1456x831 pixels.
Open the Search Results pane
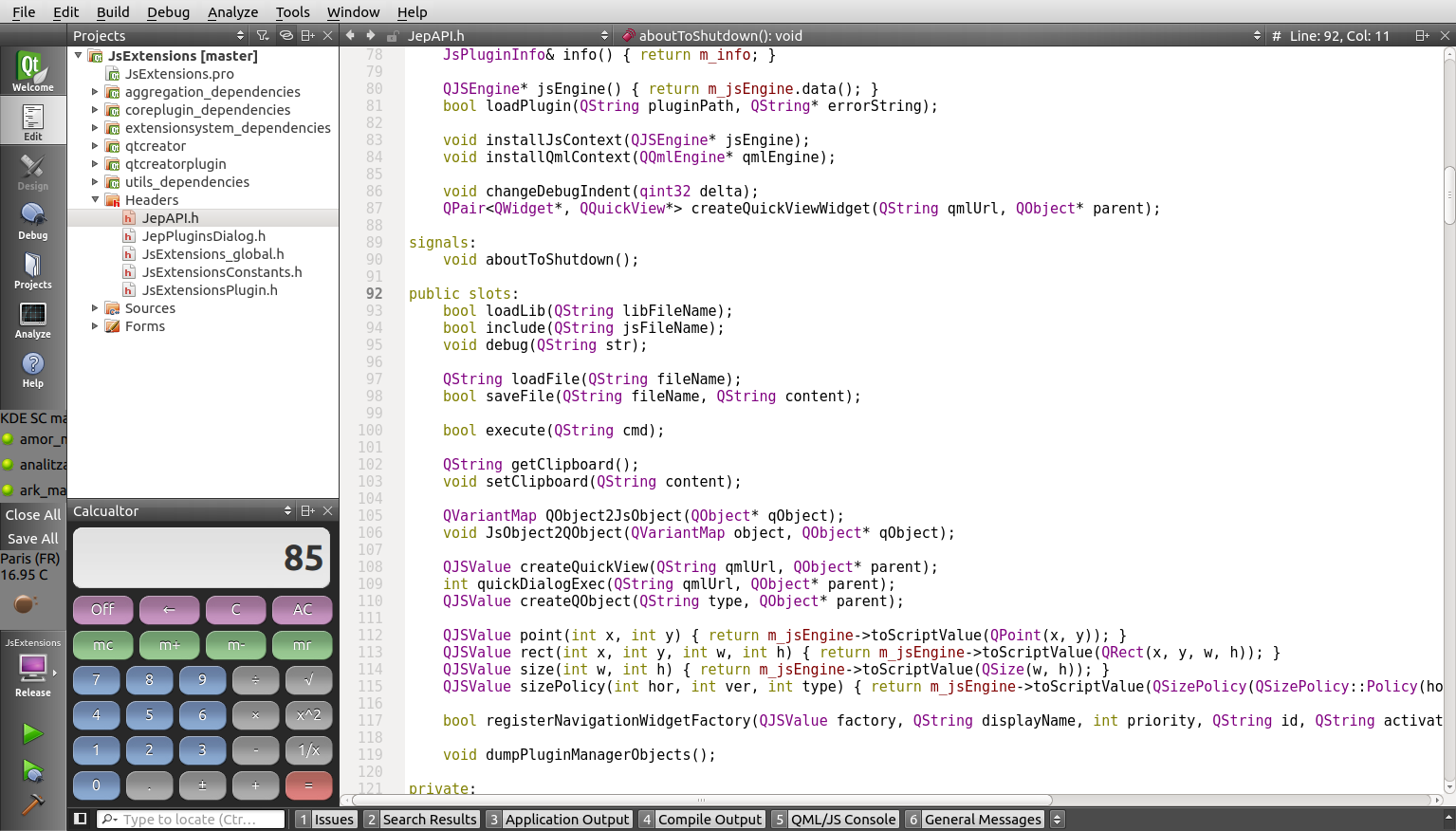[x=421, y=819]
